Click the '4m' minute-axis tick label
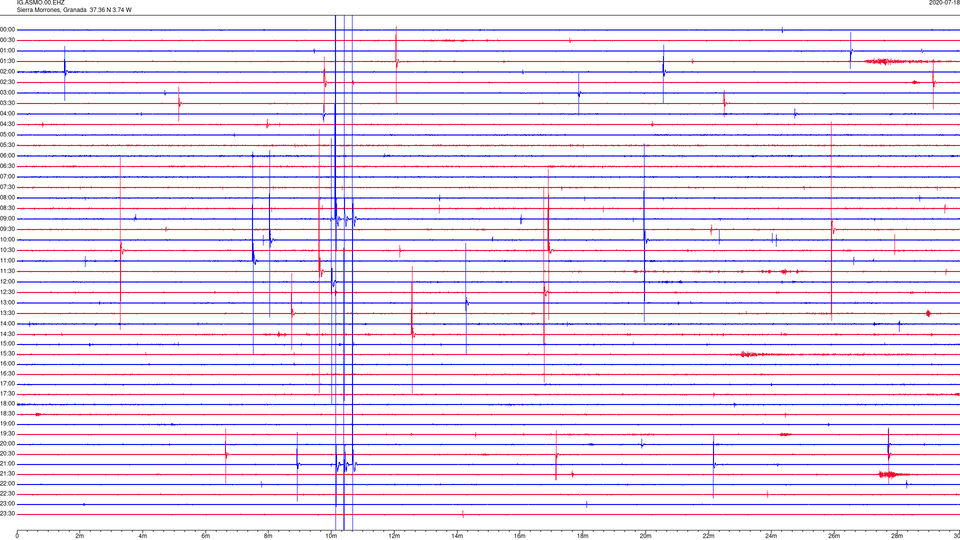 click(x=143, y=536)
